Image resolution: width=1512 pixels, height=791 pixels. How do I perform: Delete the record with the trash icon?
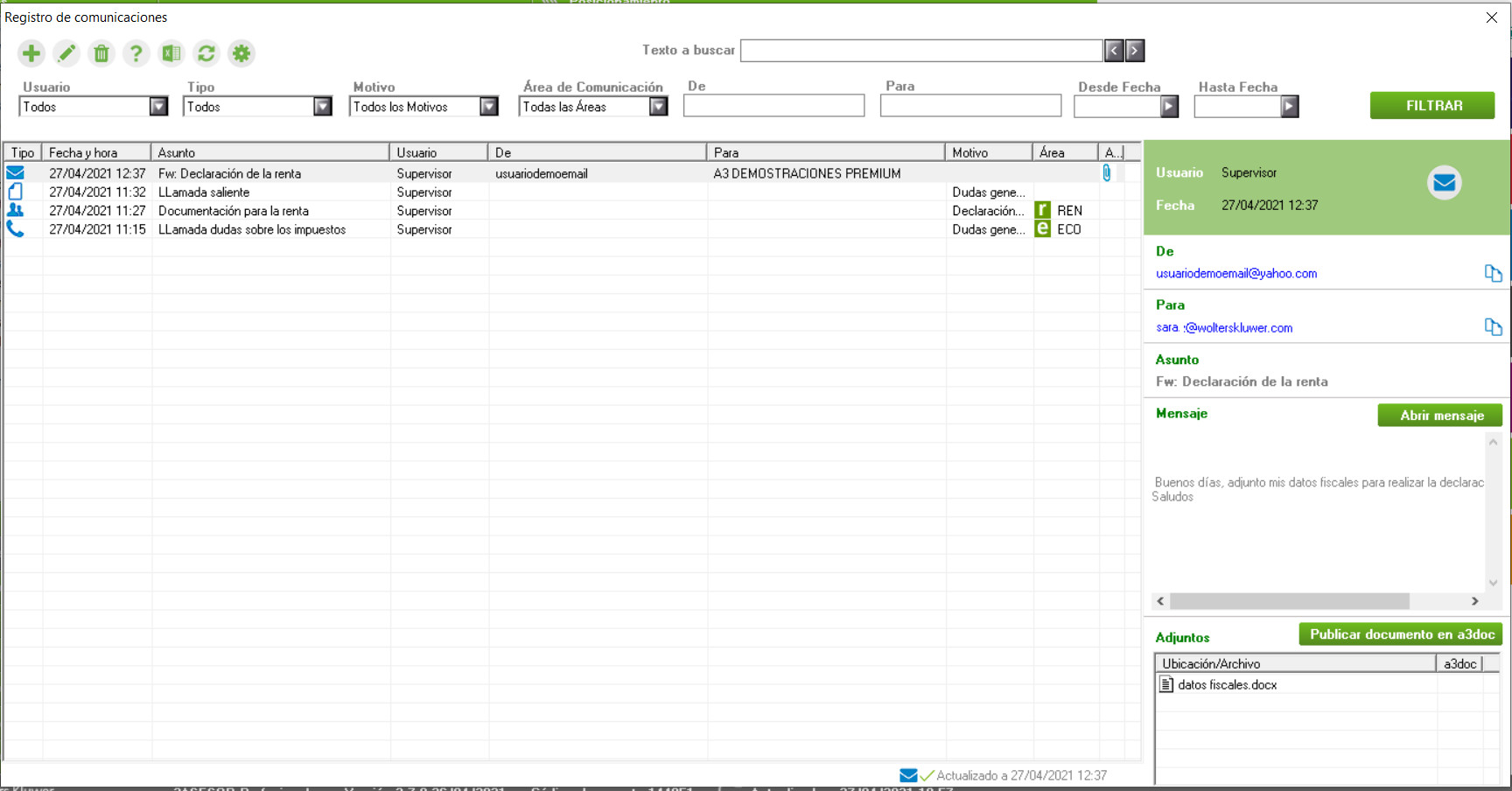101,53
